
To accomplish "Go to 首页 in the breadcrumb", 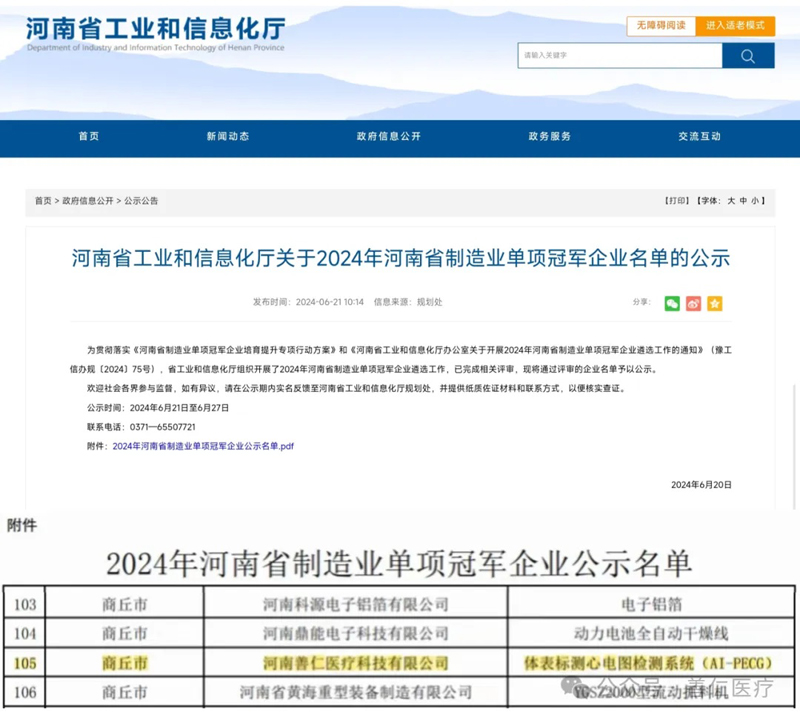I will (x=43, y=201).
